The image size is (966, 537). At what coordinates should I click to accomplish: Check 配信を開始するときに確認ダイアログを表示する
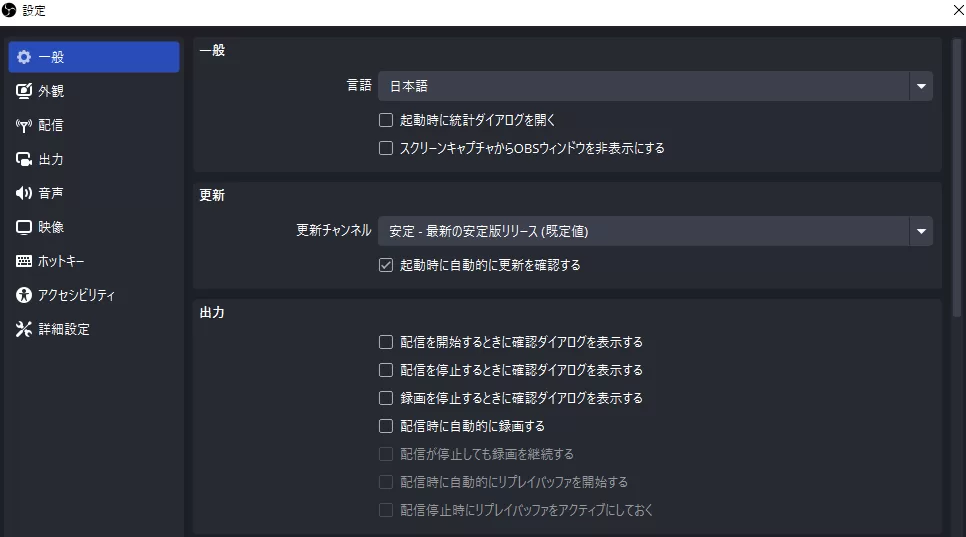[386, 342]
